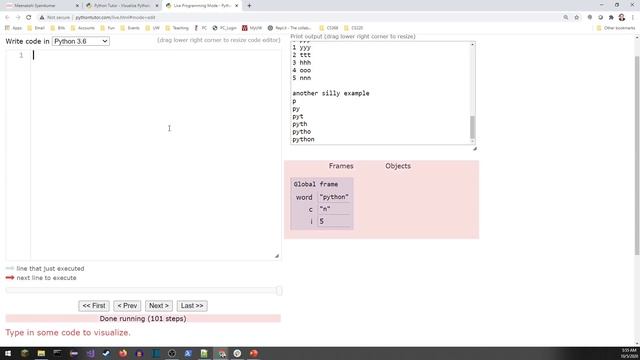Launch Firefox from the taskbar

[123, 353]
